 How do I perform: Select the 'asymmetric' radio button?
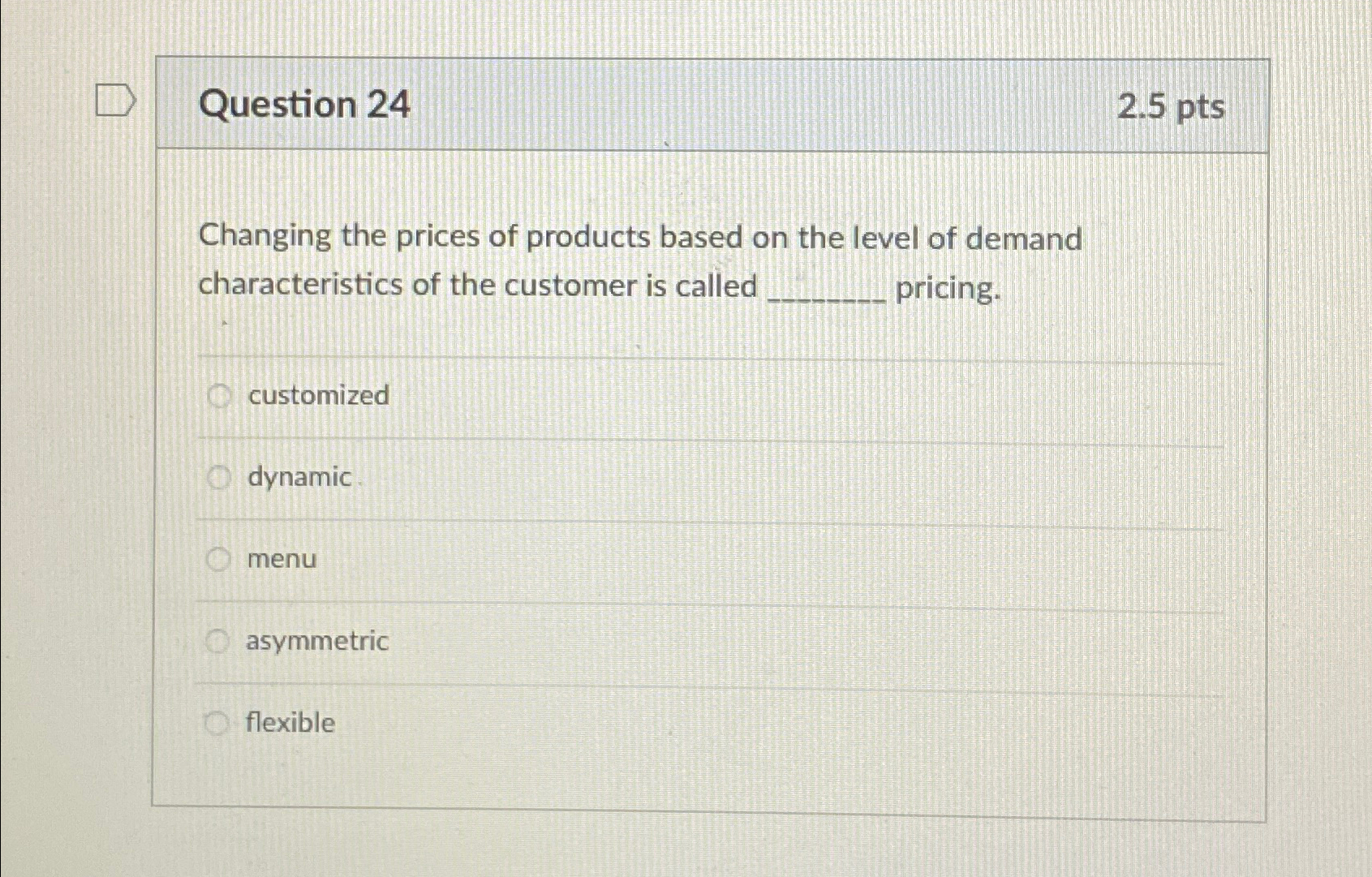217,642
